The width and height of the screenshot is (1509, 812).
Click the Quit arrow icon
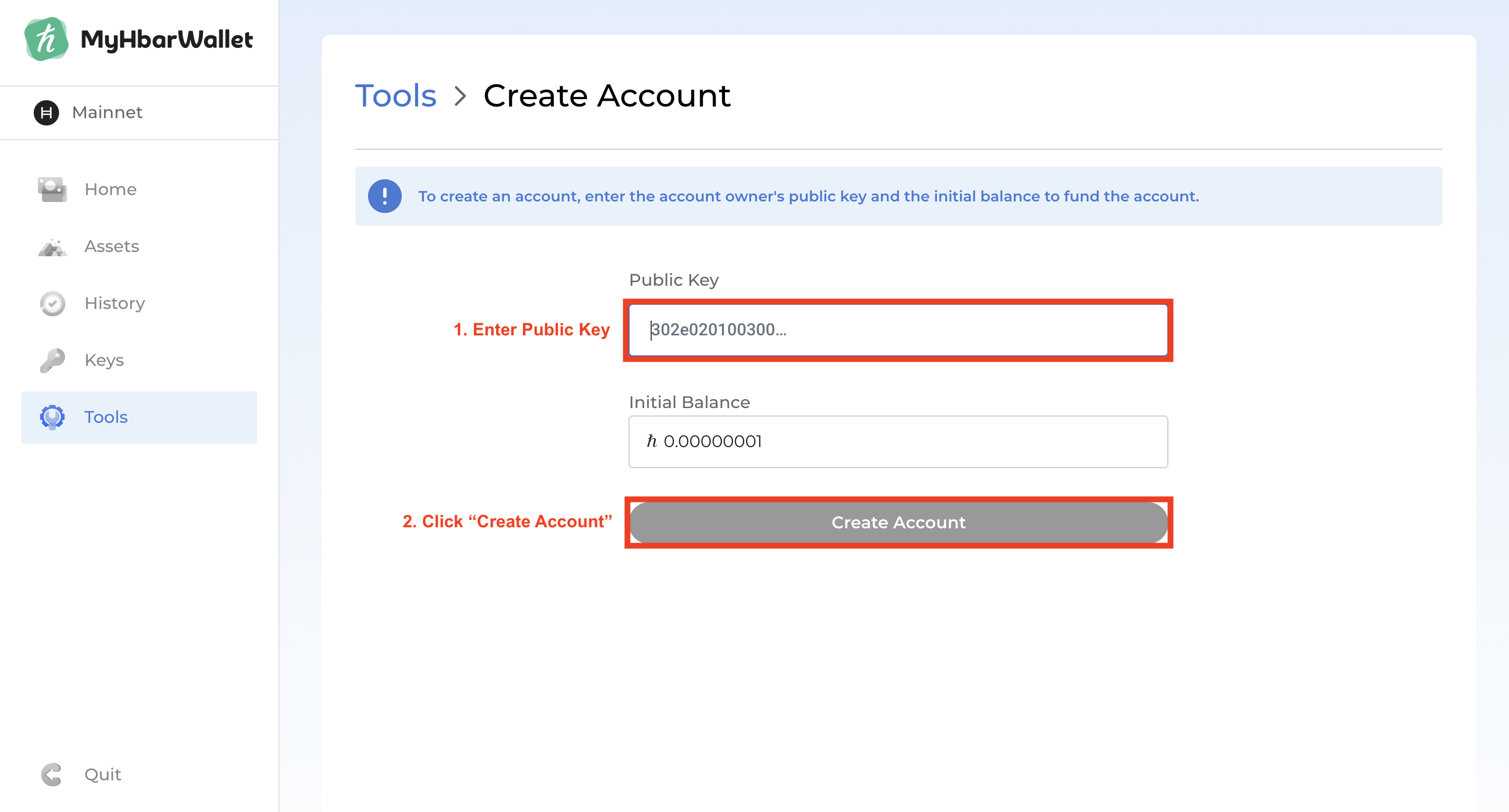point(52,775)
